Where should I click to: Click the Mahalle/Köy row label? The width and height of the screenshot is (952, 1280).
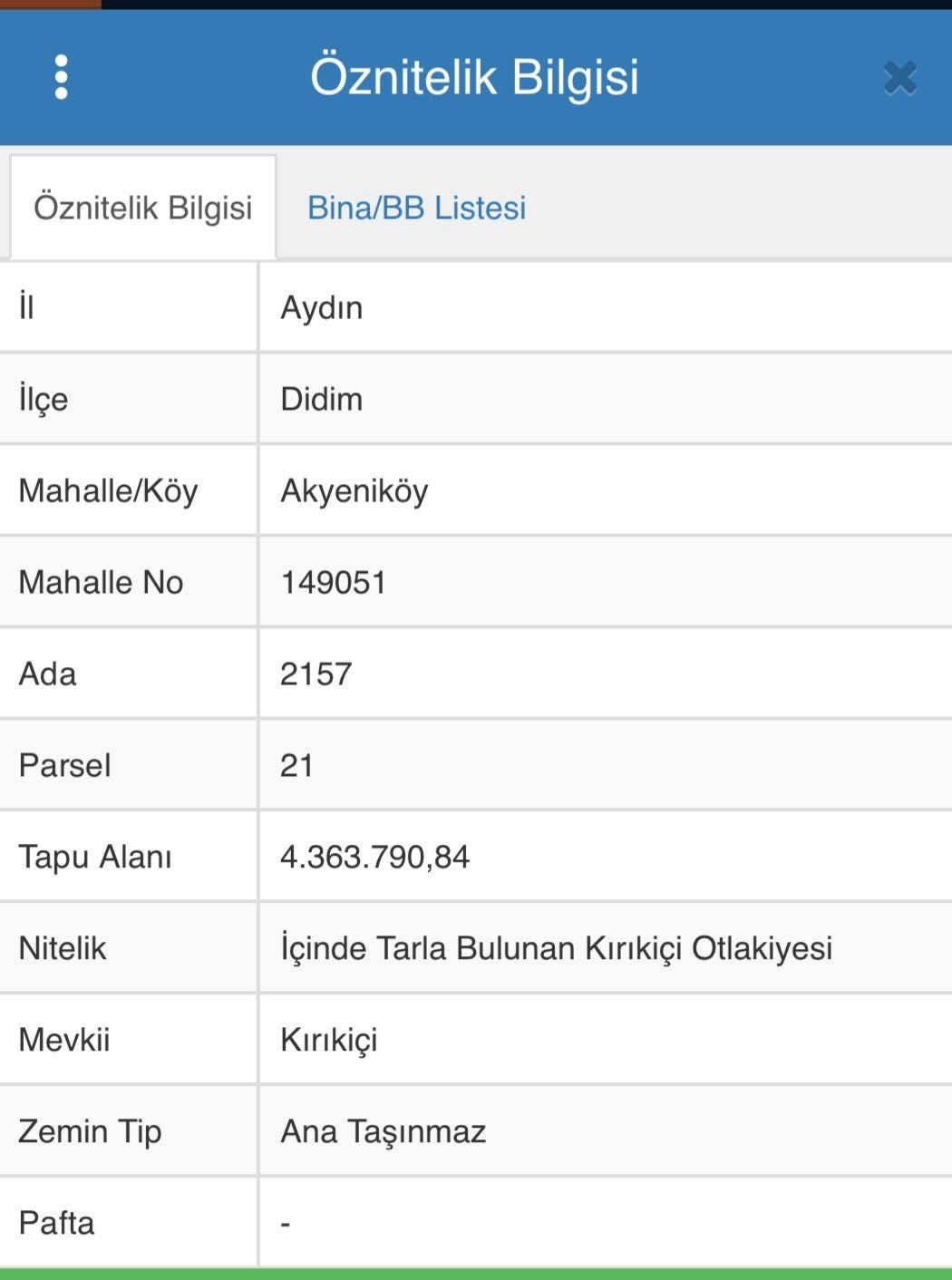(x=109, y=491)
